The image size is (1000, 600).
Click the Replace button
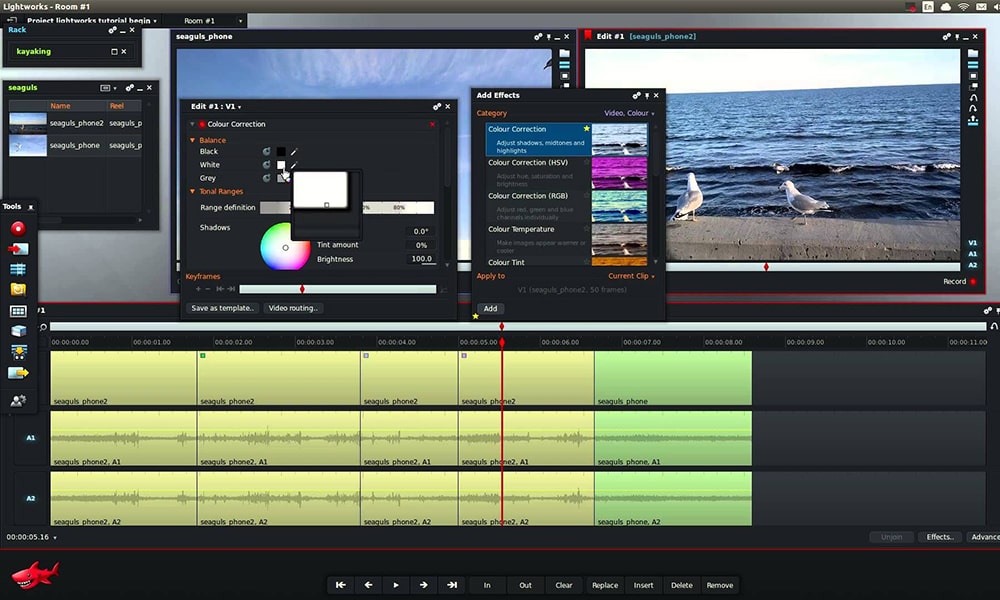coord(605,585)
